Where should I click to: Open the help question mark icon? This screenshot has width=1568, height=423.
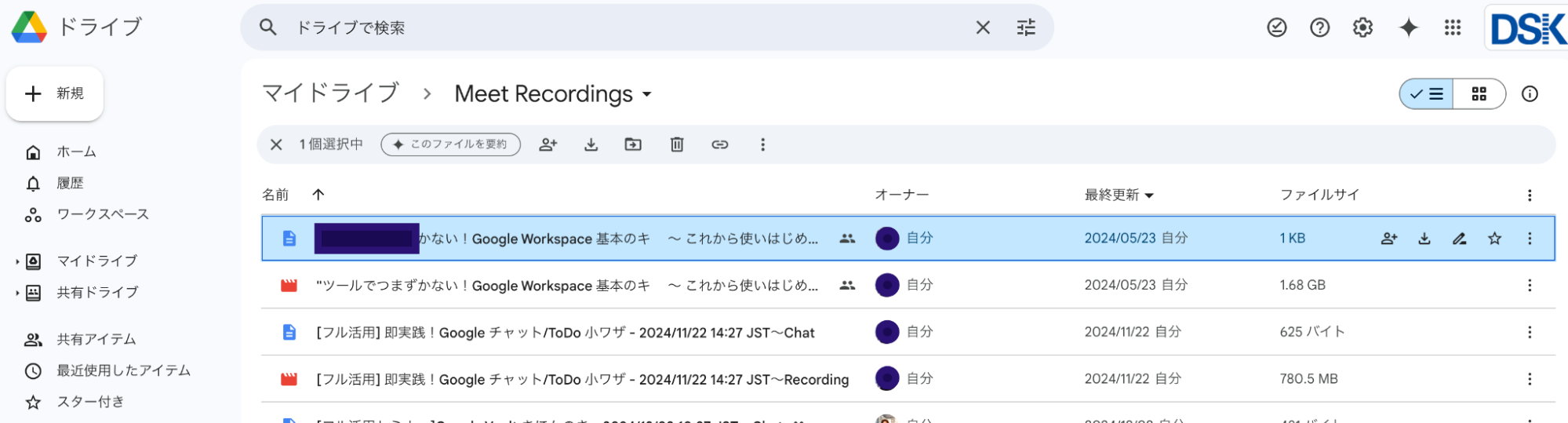click(1320, 27)
